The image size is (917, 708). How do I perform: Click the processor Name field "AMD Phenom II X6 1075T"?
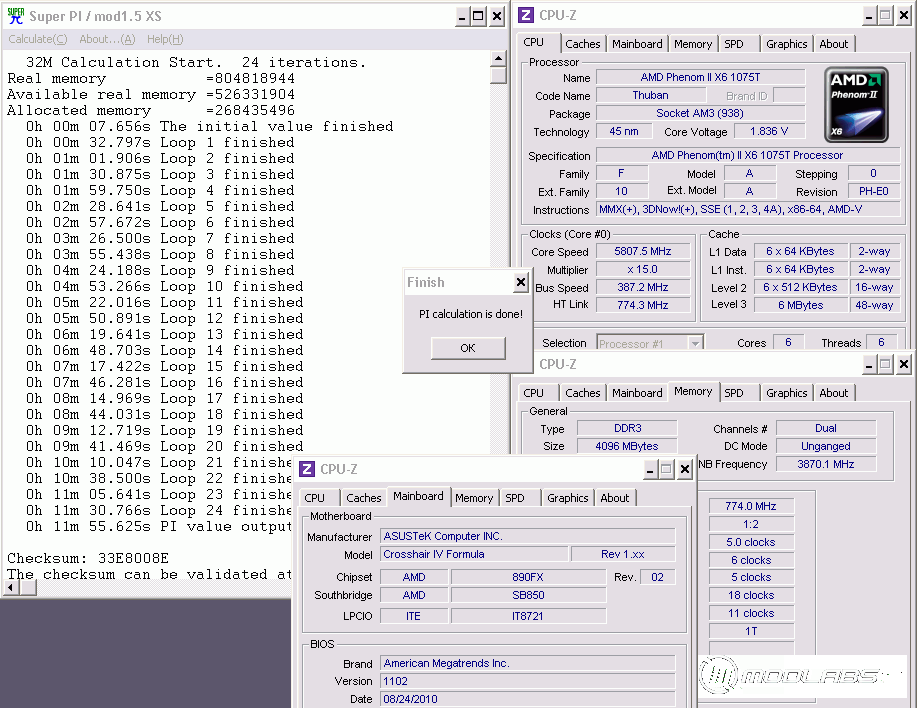[x=700, y=77]
